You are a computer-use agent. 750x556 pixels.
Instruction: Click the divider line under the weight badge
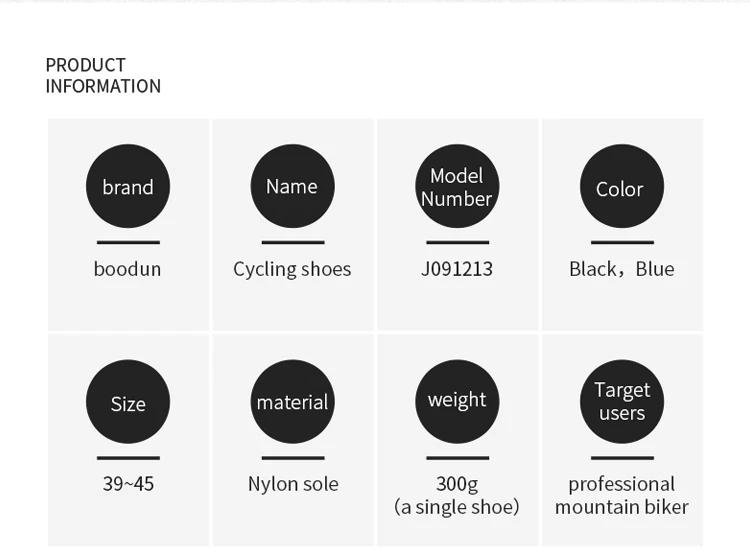coord(457,457)
